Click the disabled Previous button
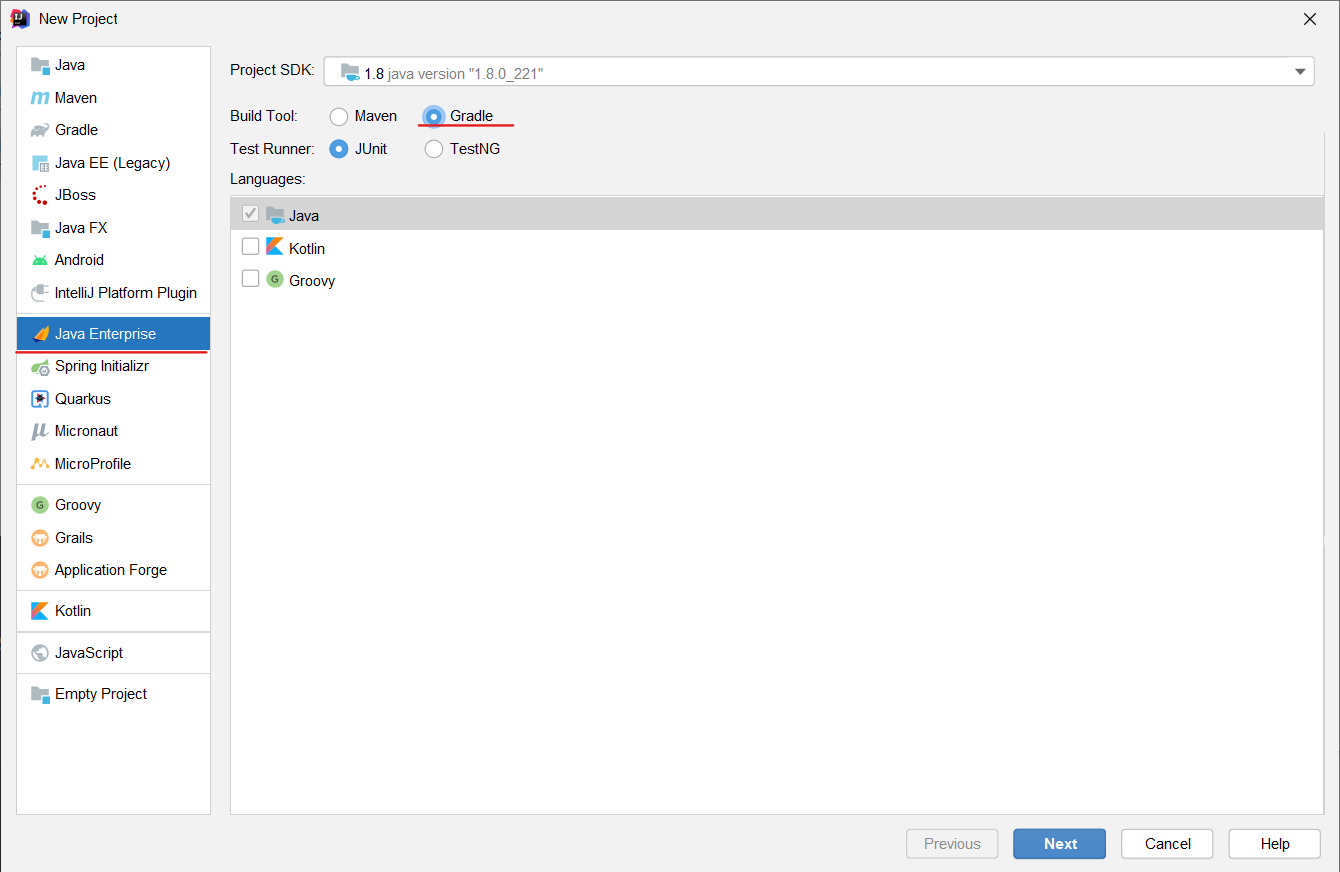This screenshot has width=1340, height=872. pyautogui.click(x=952, y=844)
